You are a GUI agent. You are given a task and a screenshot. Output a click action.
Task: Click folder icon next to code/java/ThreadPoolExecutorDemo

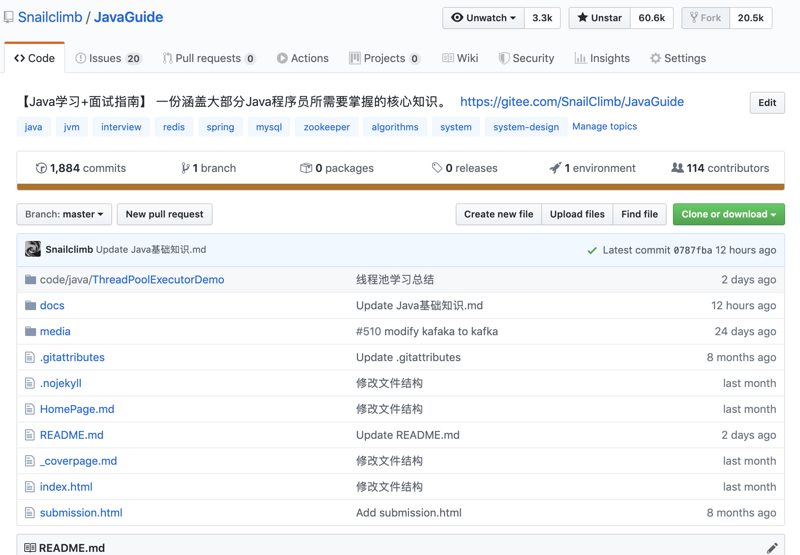coord(31,280)
